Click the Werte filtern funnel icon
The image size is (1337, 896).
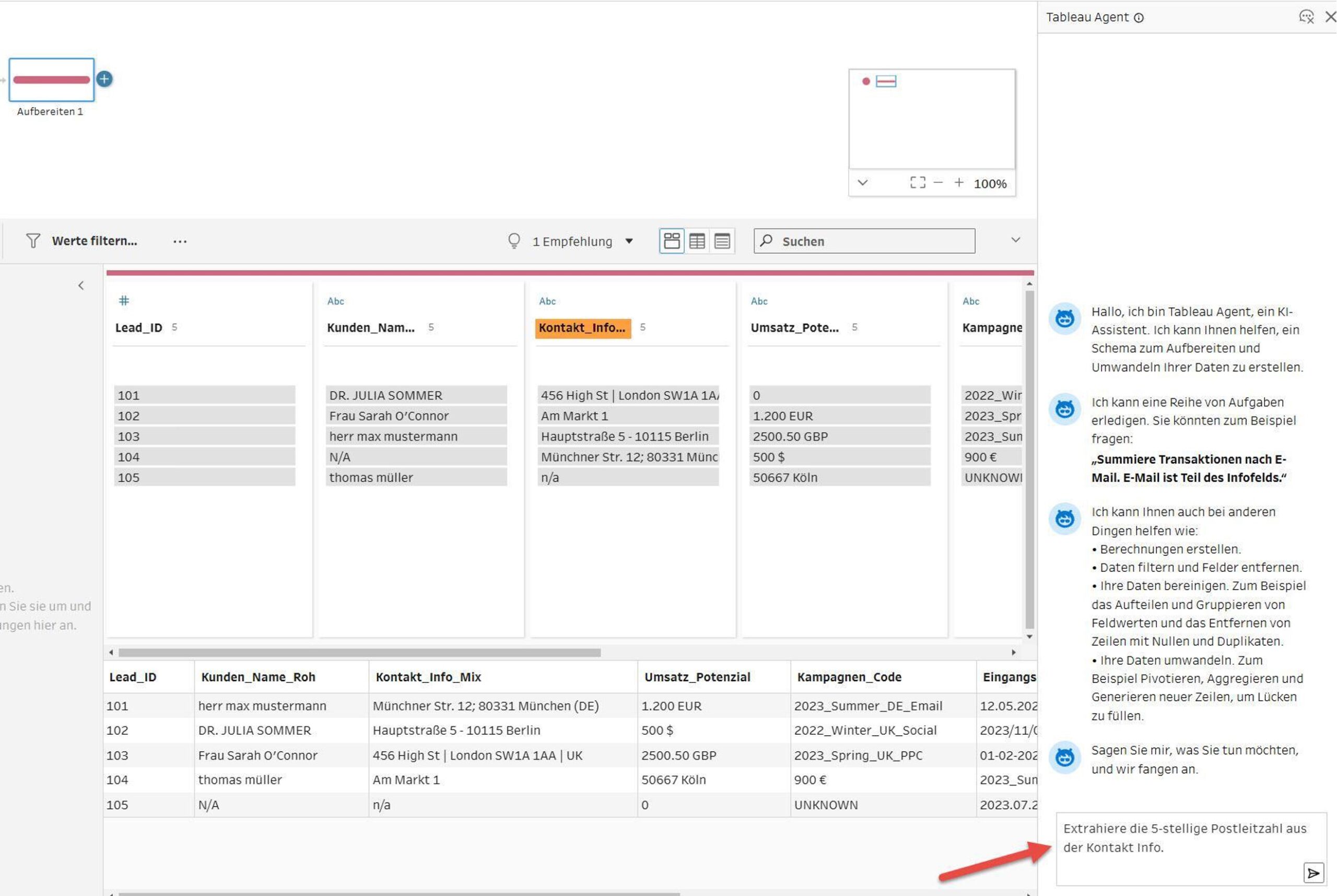(x=33, y=241)
